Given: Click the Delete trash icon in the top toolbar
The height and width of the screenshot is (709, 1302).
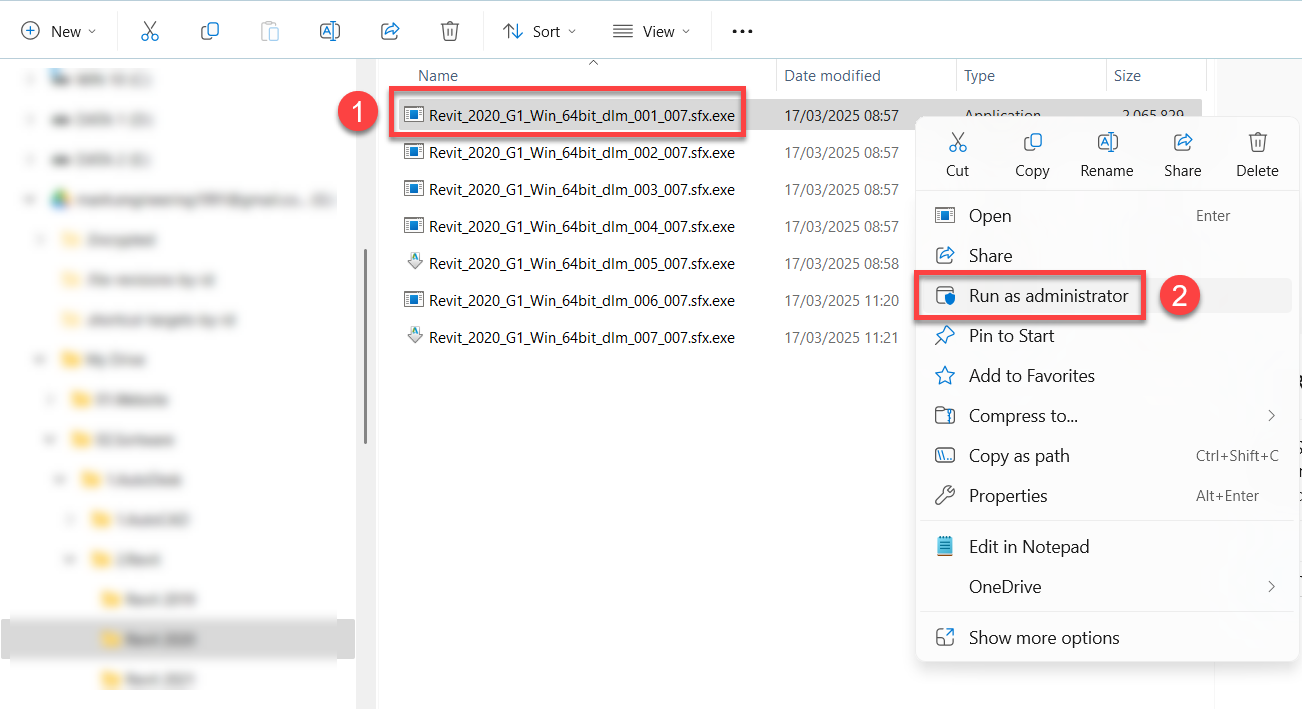Looking at the screenshot, I should (x=450, y=31).
